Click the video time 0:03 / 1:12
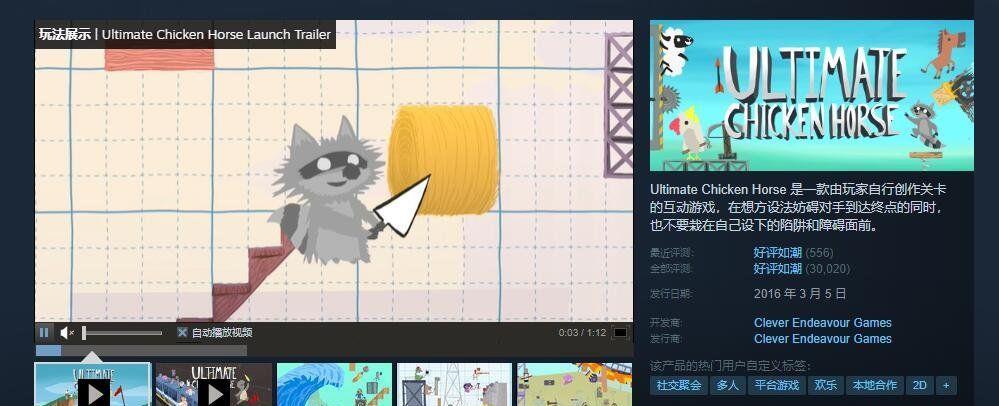 point(582,333)
